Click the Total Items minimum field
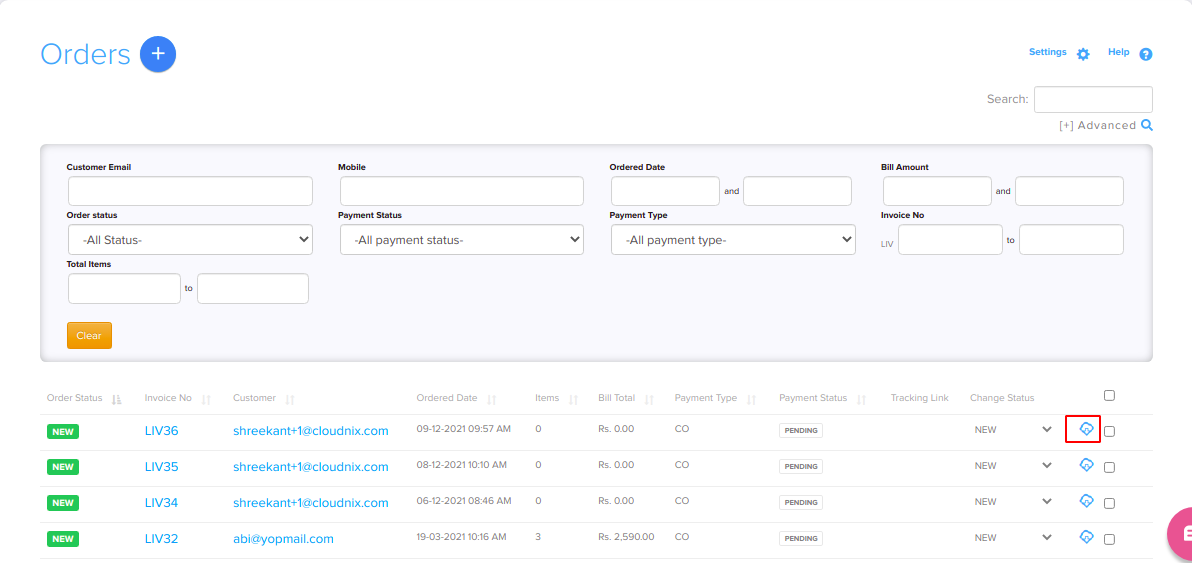The image size is (1192, 563). [x=125, y=289]
